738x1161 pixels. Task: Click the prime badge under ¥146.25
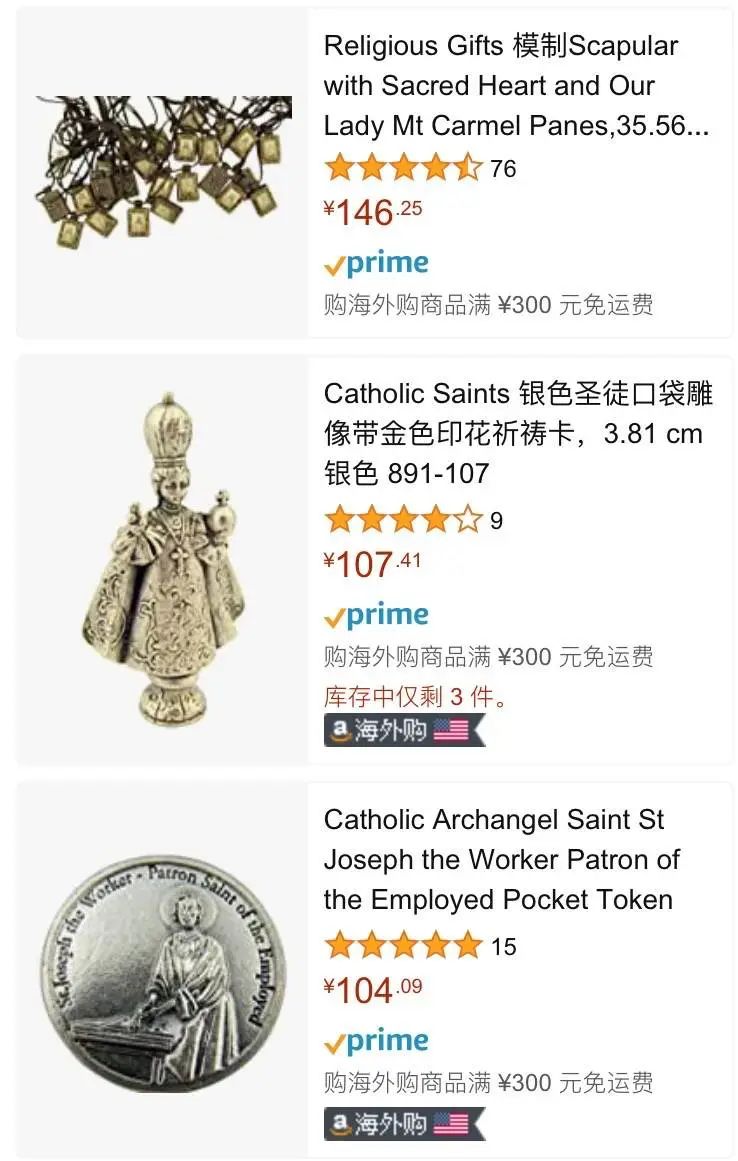(376, 264)
